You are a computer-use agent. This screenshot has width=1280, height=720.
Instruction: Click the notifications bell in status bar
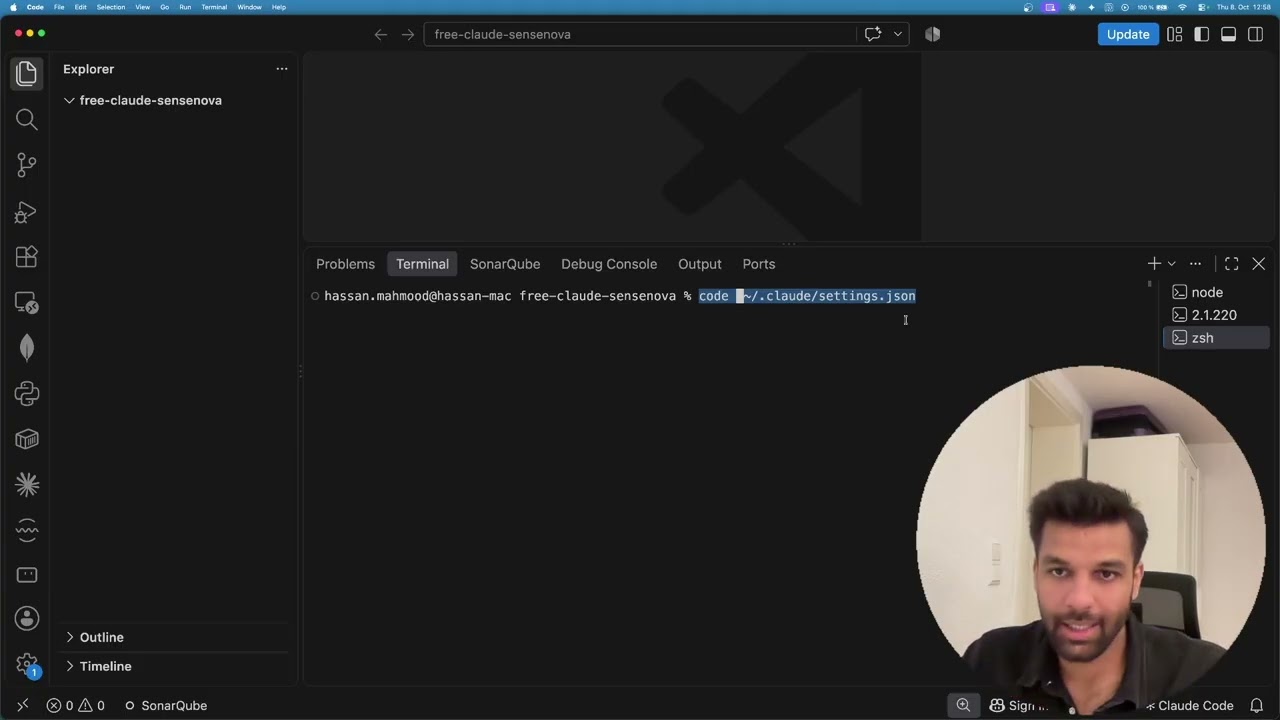[1257, 705]
